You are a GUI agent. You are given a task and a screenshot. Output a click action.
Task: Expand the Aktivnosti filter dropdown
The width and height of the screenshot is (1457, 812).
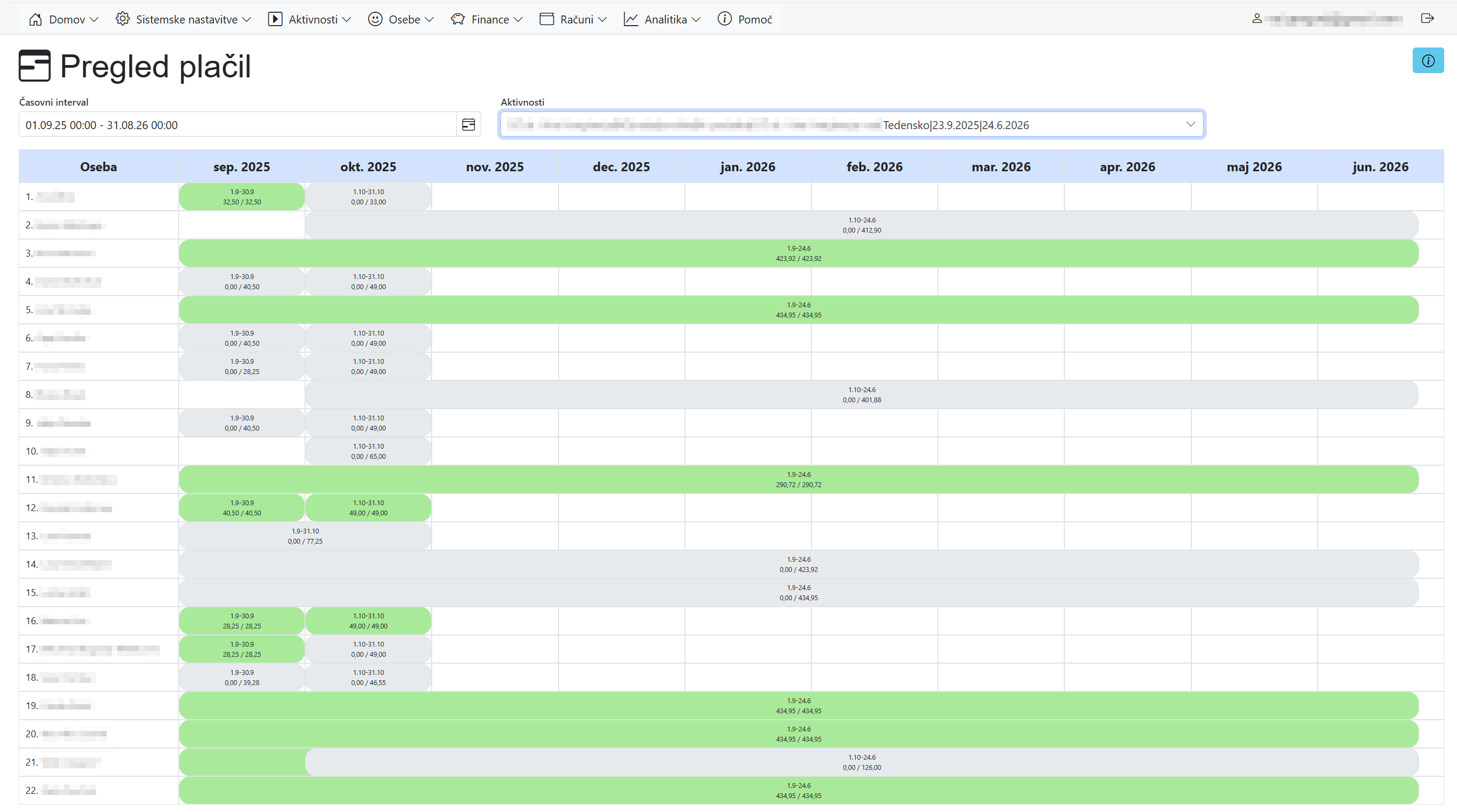(1190, 124)
